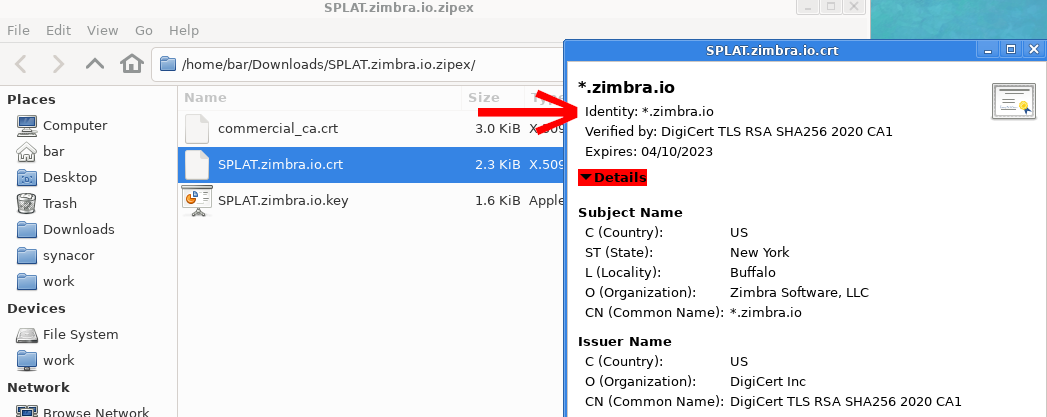
Task: Select the SPLAT.zimbra.io.key file name
Action: point(283,200)
